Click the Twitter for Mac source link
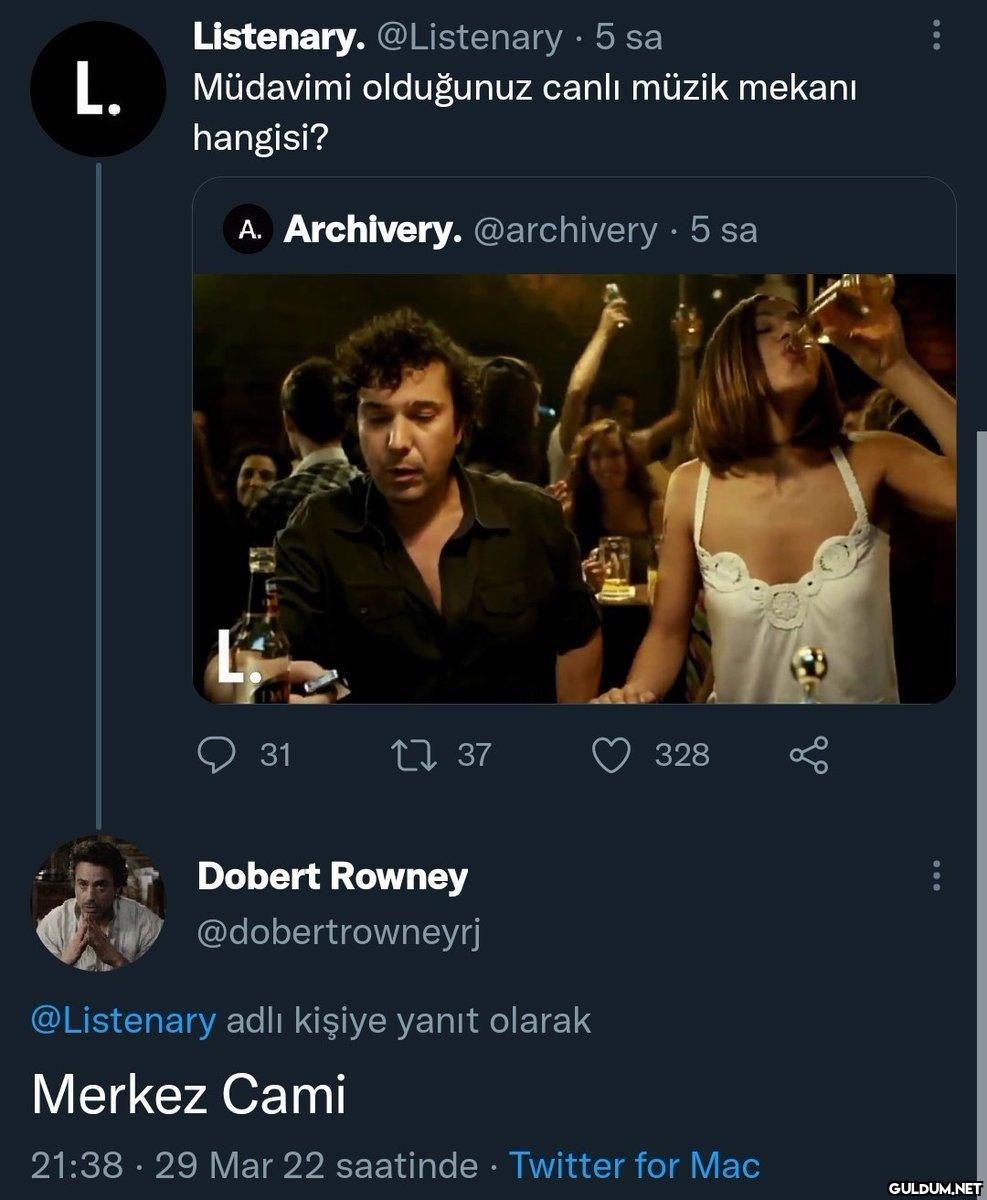Image resolution: width=987 pixels, height=1200 pixels. (x=635, y=1166)
